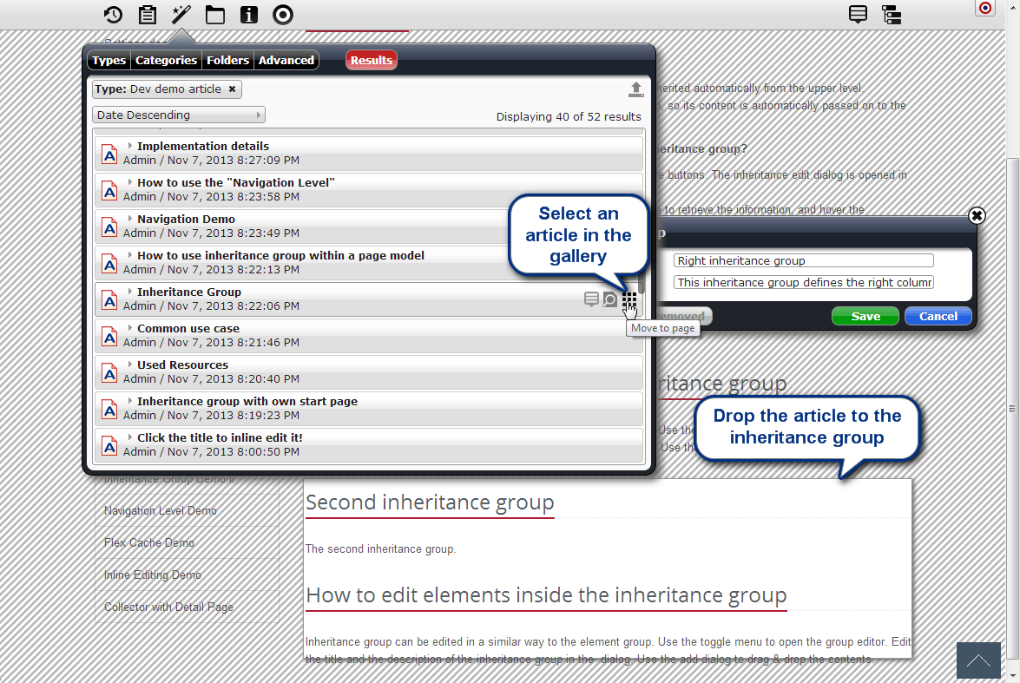Open the folder gallery icon in toolbar
The height and width of the screenshot is (683, 1020).
click(215, 14)
